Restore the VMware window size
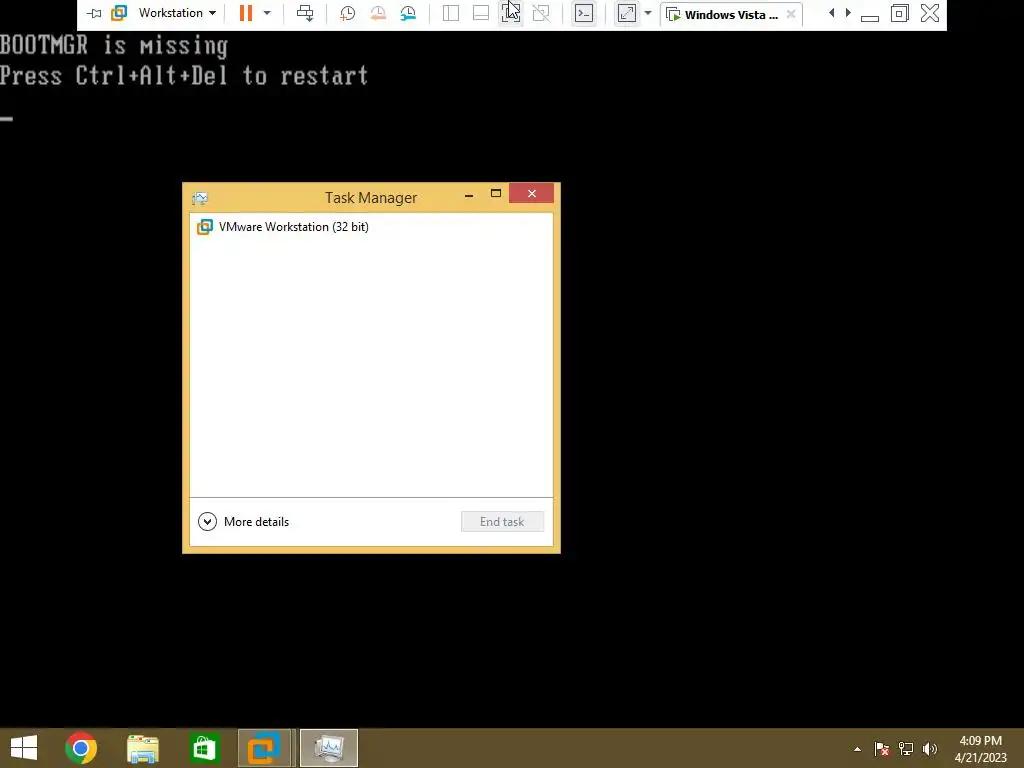1024x768 pixels. coord(900,13)
